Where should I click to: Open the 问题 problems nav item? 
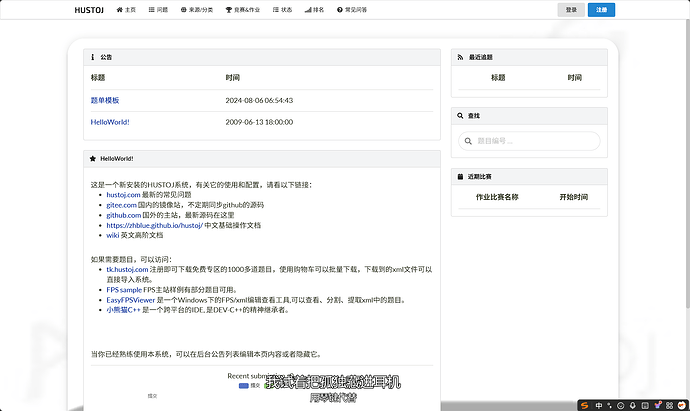pos(159,10)
